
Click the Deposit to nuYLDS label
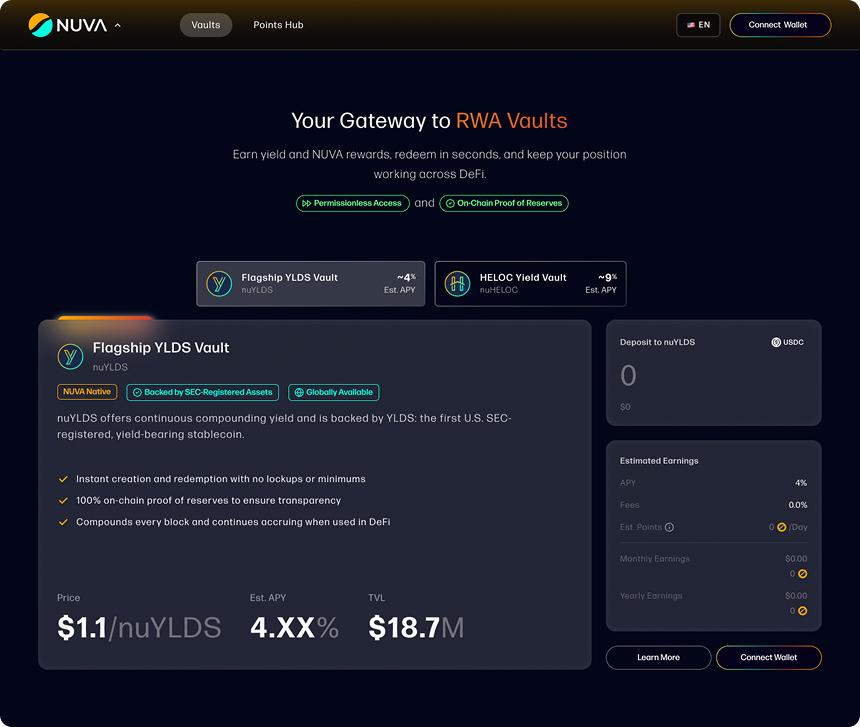[x=657, y=342]
